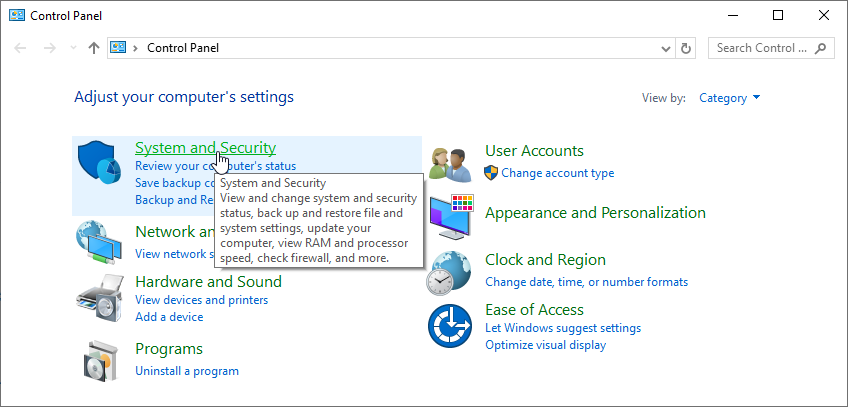
Task: Click the System and Security shield icon
Action: pyautogui.click(x=100, y=162)
